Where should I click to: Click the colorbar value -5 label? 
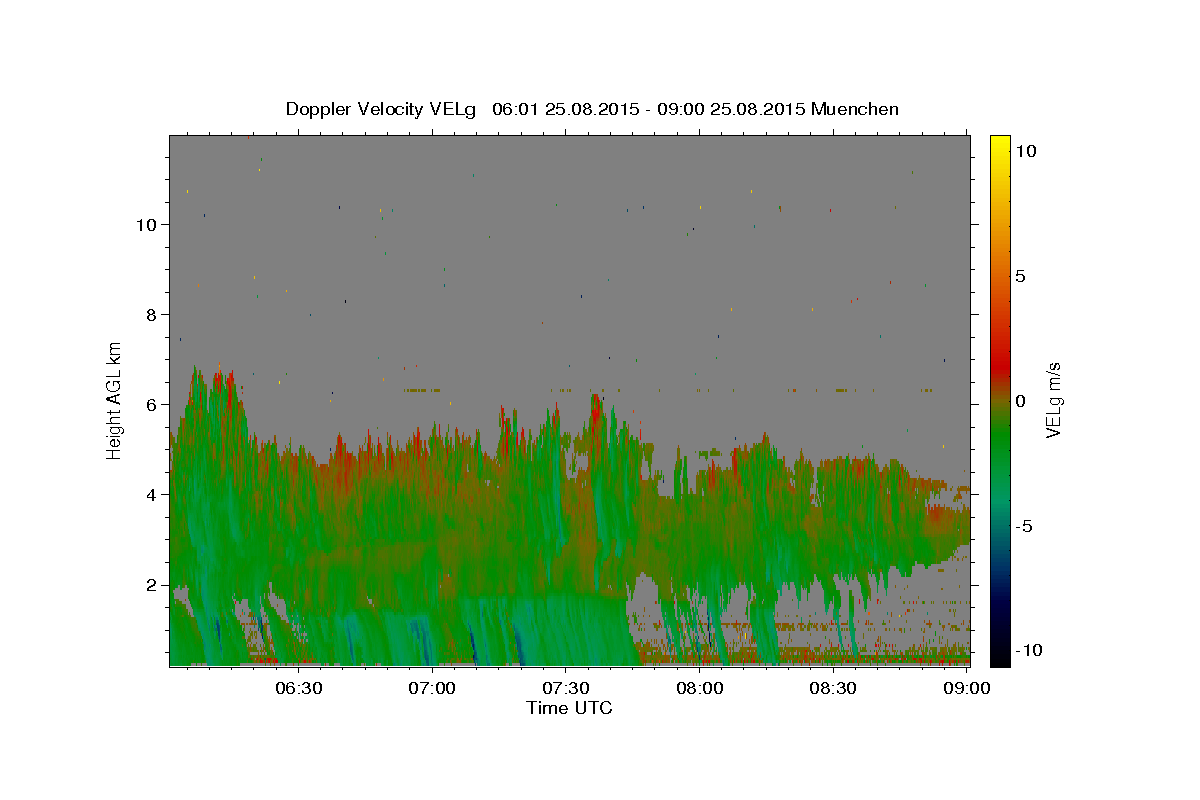[x=1024, y=526]
